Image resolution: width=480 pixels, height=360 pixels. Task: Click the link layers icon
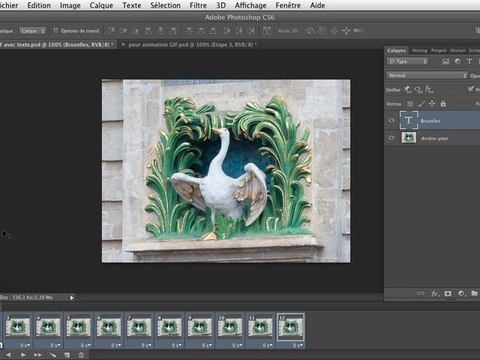pyautogui.click(x=421, y=293)
